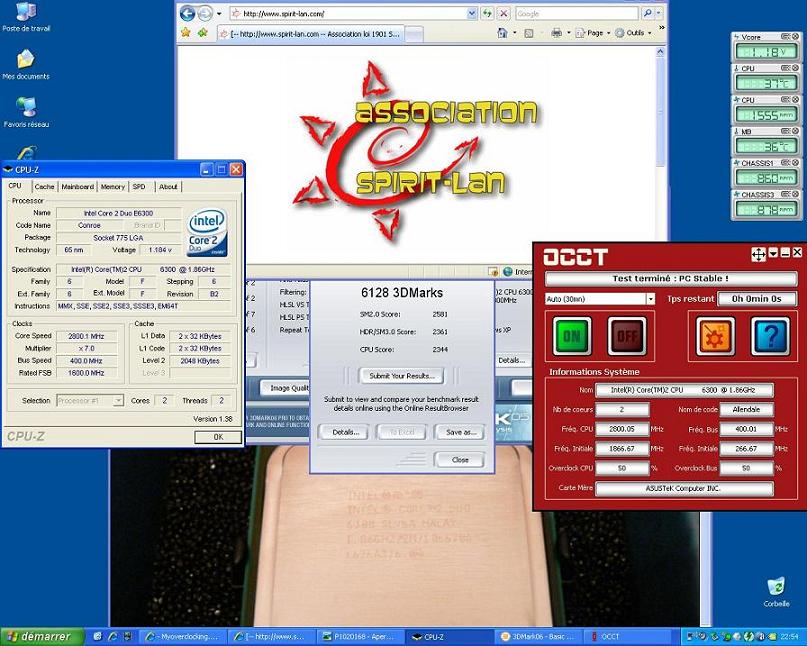Switch to the Memory tab in CPU-Z
807x646 pixels.
[112, 186]
